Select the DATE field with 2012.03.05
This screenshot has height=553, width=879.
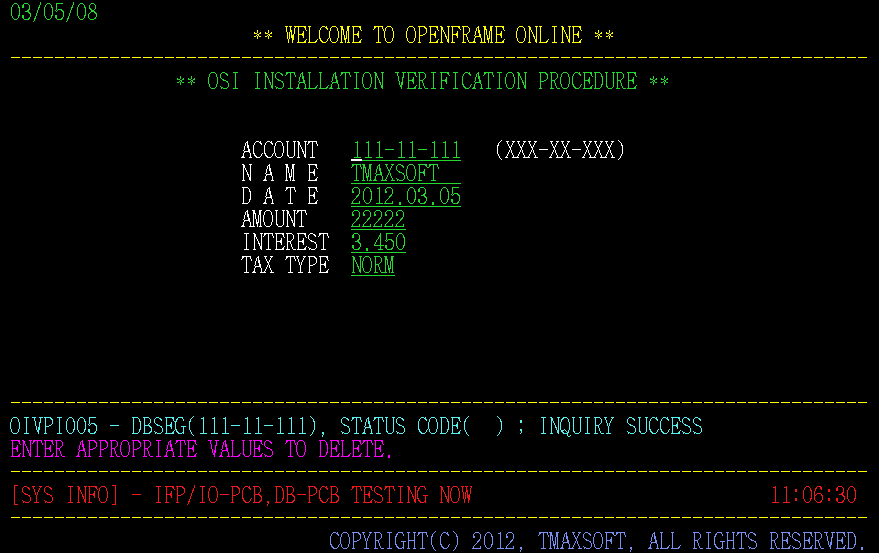coord(406,197)
